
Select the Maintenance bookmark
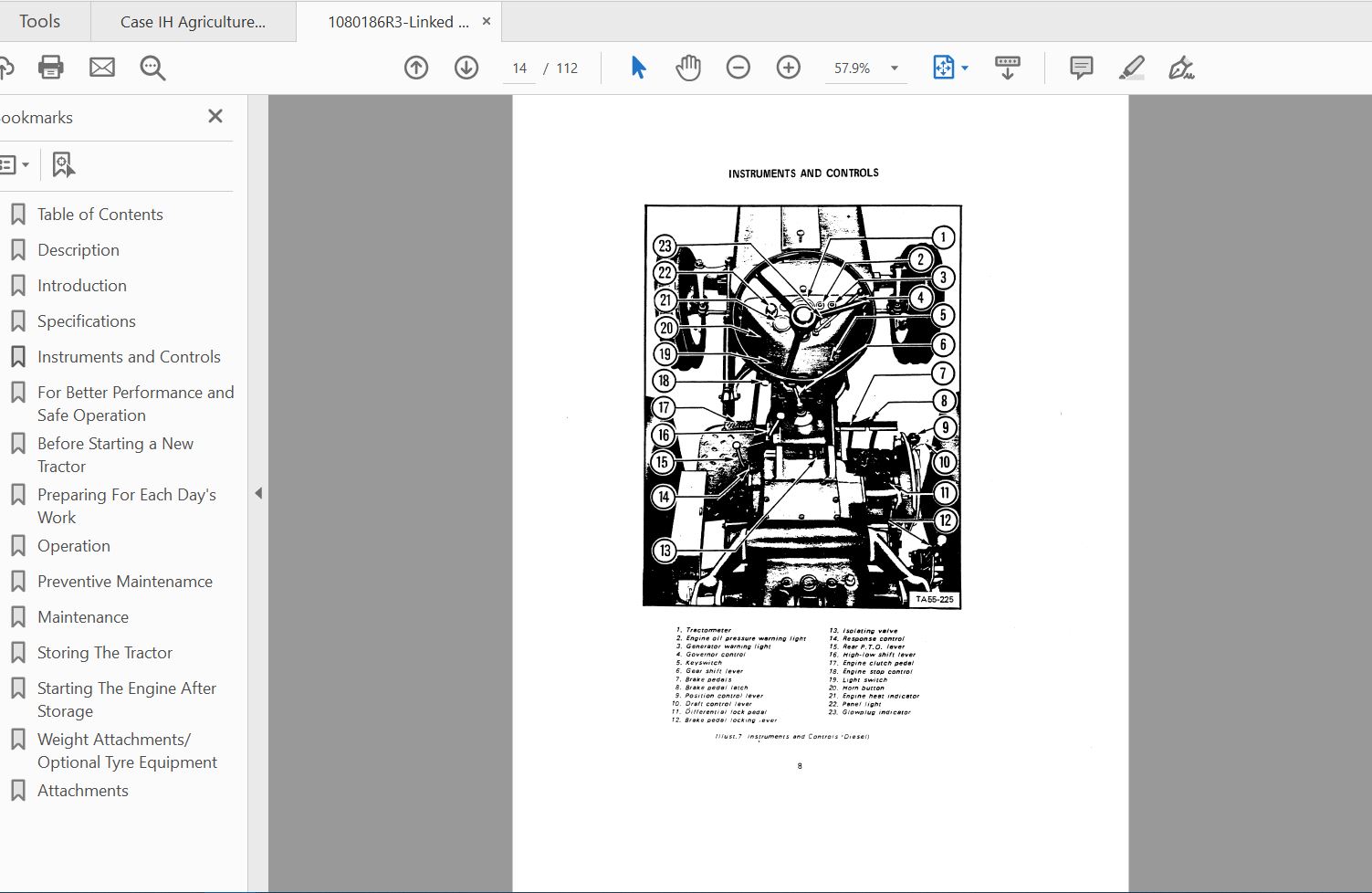tap(83, 617)
